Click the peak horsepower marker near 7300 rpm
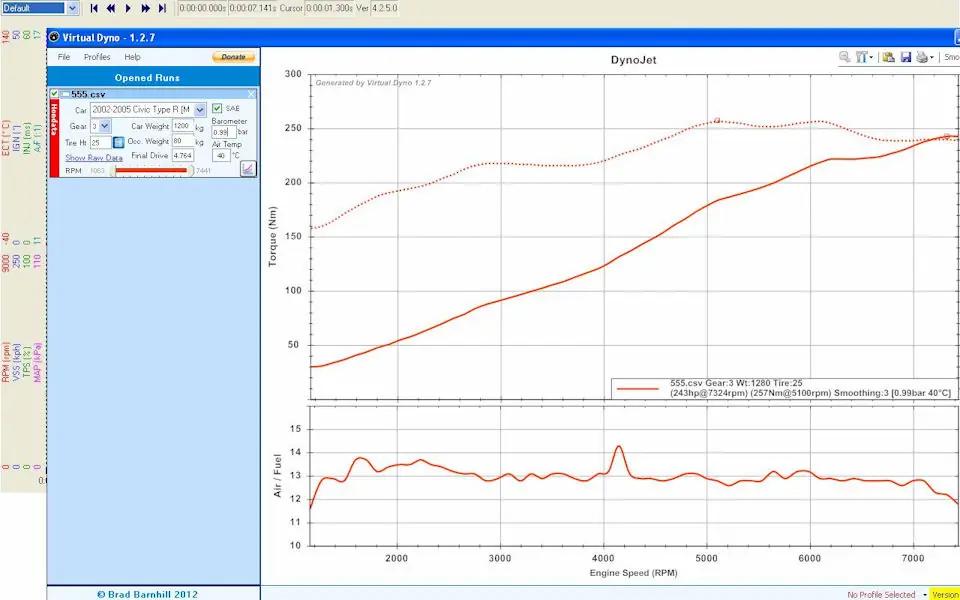960x600 pixels. (947, 137)
